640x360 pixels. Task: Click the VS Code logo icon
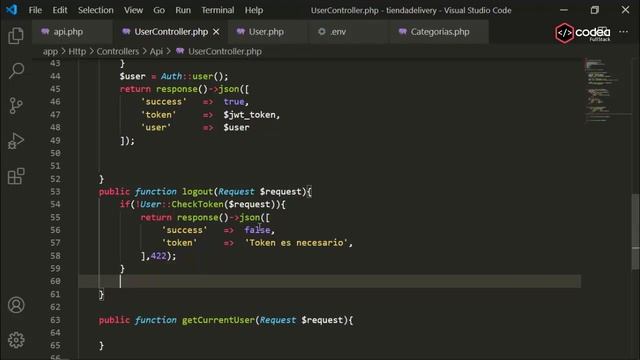(11, 10)
